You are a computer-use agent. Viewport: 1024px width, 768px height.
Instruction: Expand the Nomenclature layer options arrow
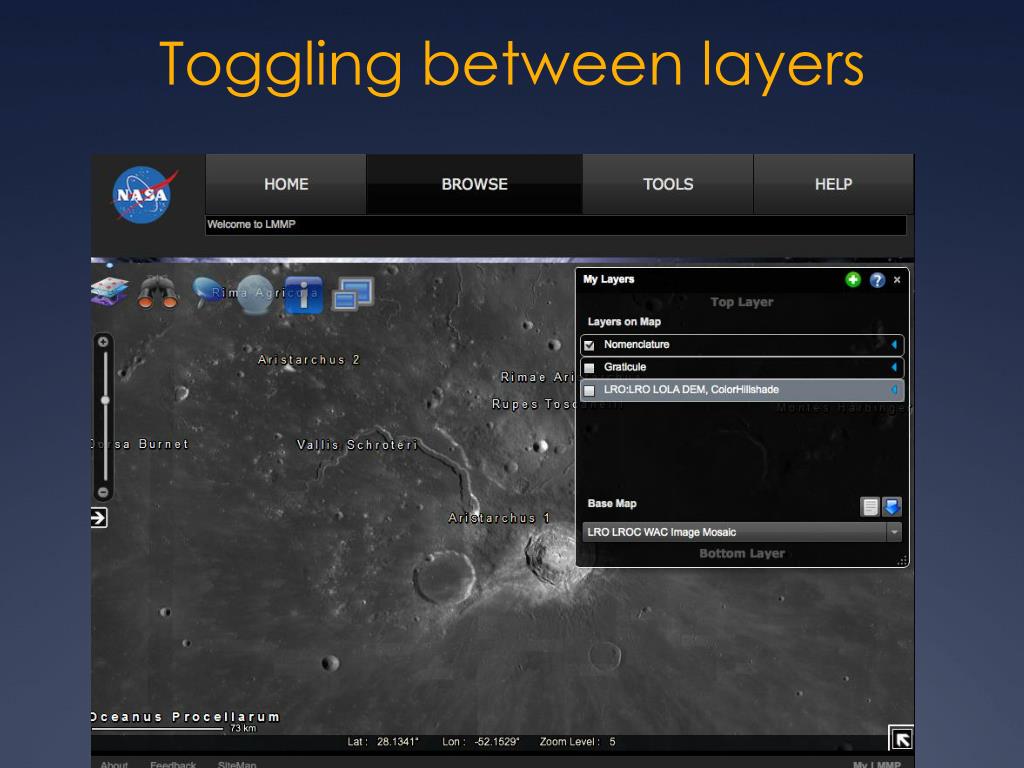tap(894, 344)
